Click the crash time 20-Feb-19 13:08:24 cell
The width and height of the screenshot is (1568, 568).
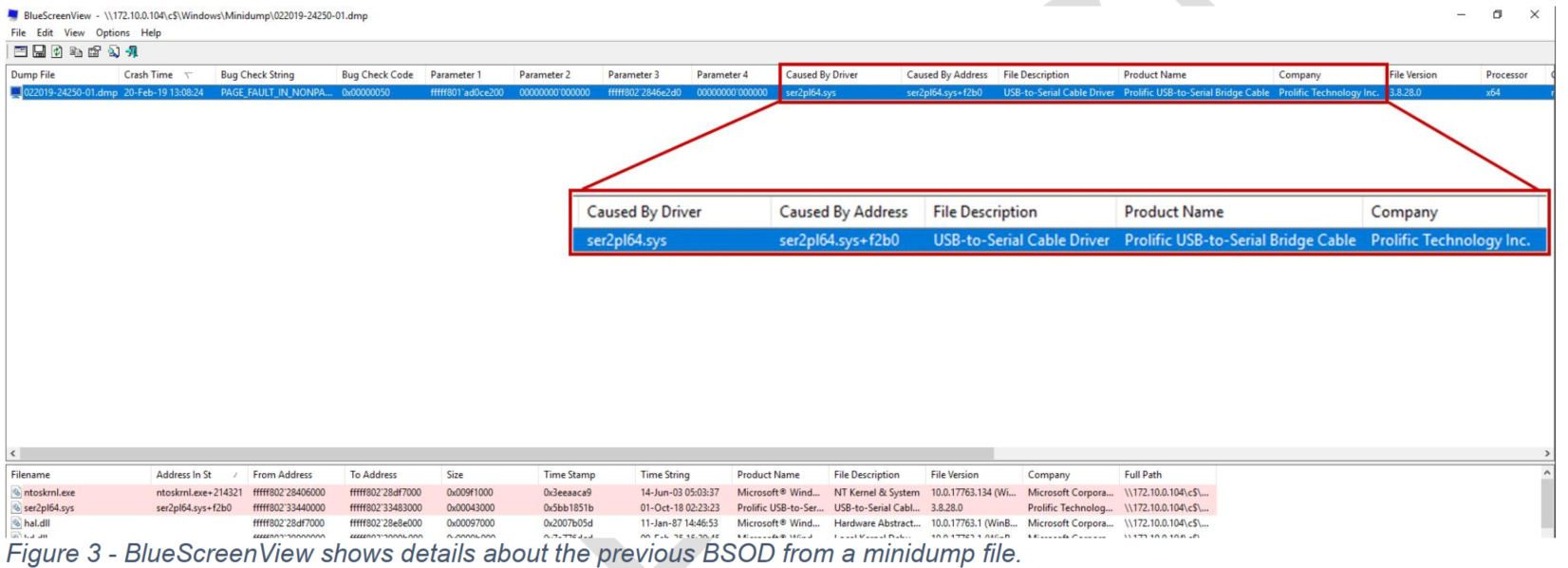(163, 93)
